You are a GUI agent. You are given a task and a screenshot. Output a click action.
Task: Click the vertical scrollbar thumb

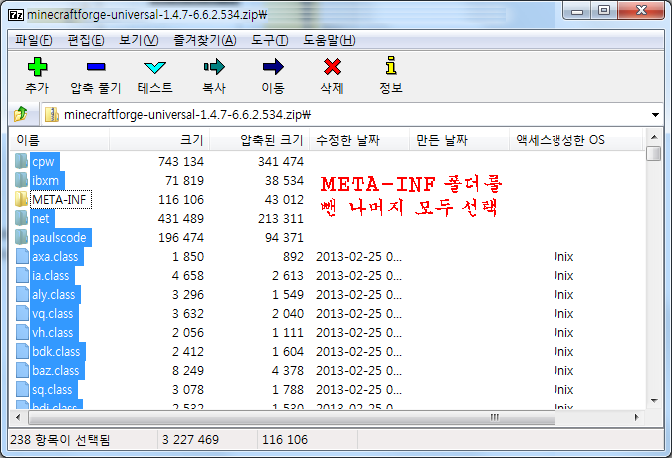click(x=654, y=153)
